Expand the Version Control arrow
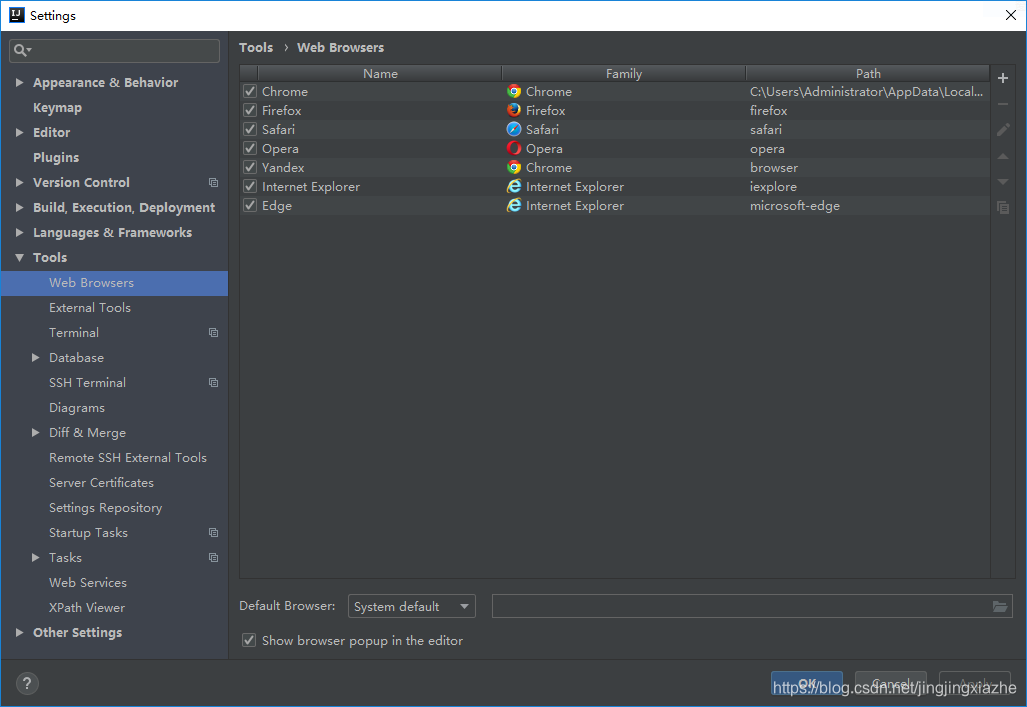Image resolution: width=1027 pixels, height=707 pixels. pyautogui.click(x=20, y=183)
